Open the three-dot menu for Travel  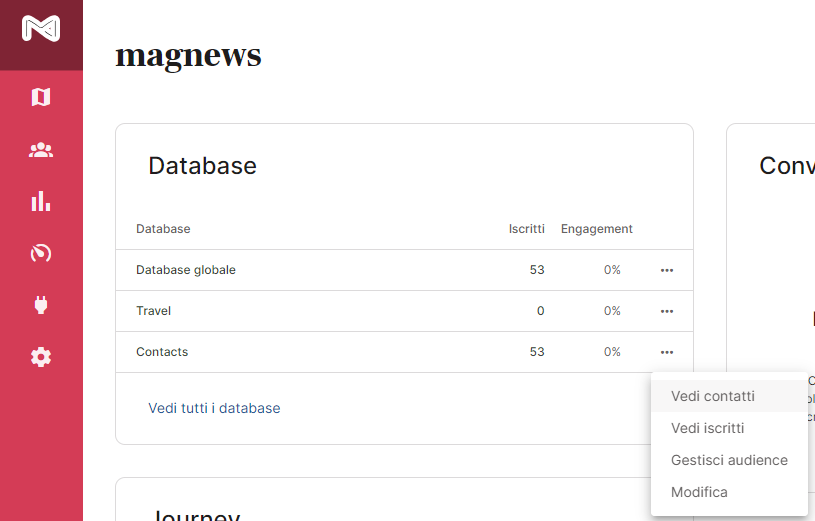[667, 311]
